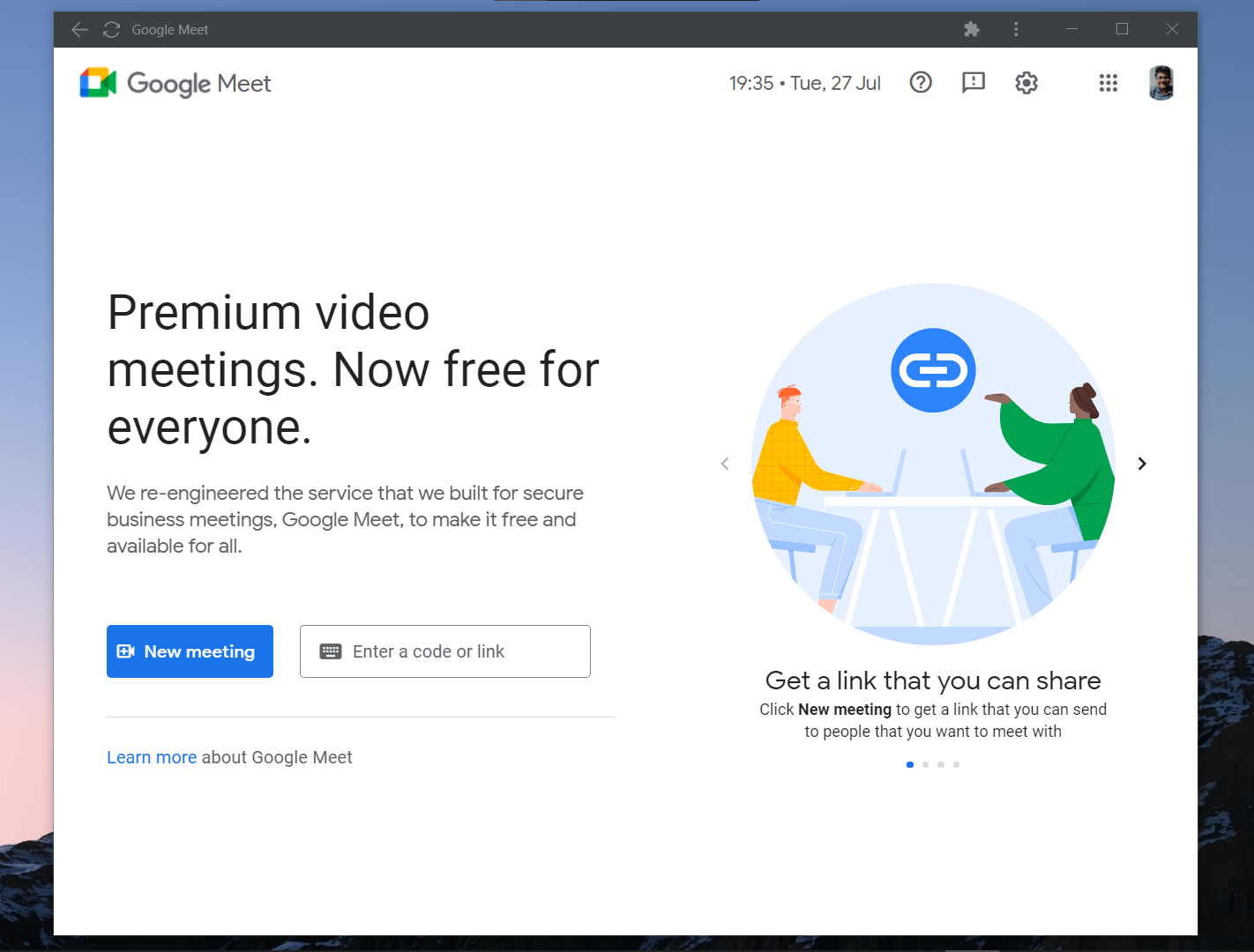Show the next carousel slide
The height and width of the screenshot is (952, 1254).
(x=1142, y=464)
